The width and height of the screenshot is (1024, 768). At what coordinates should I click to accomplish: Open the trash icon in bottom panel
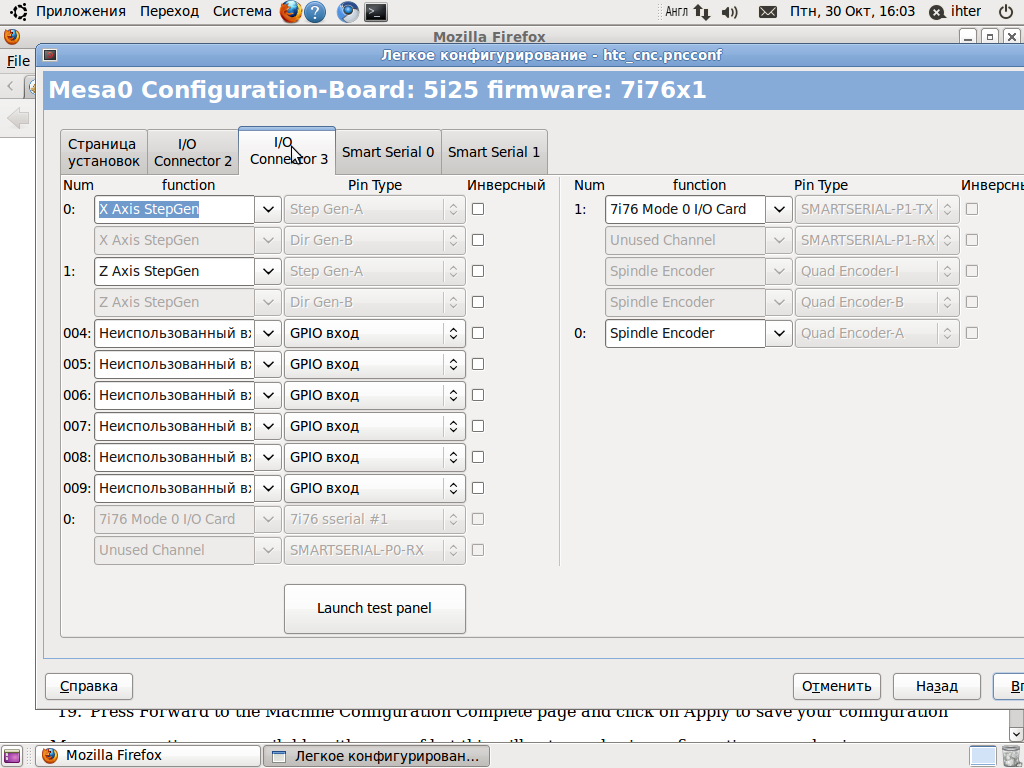point(1010,756)
